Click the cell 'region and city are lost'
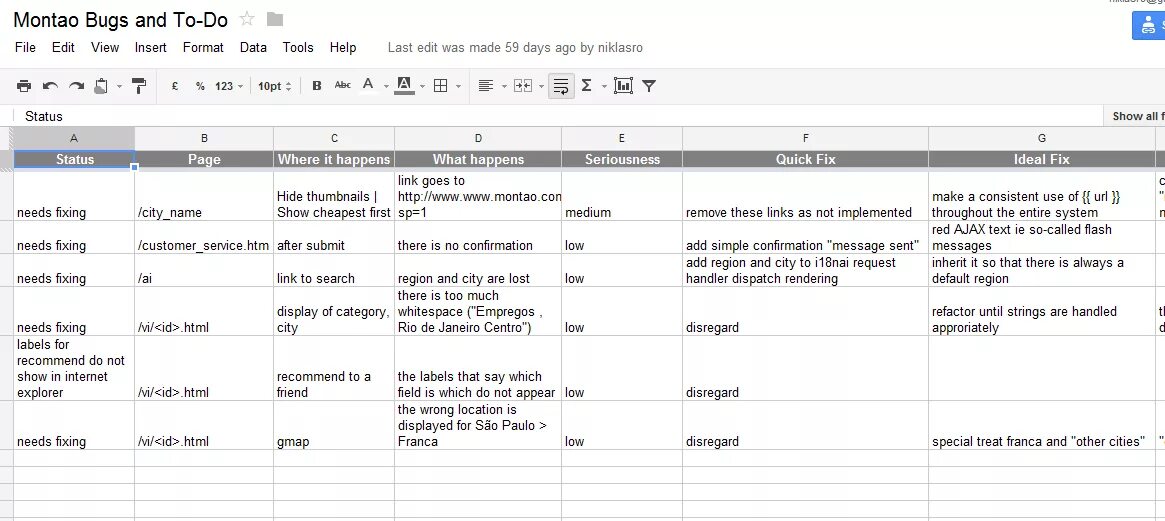1165x521 pixels. (478, 271)
